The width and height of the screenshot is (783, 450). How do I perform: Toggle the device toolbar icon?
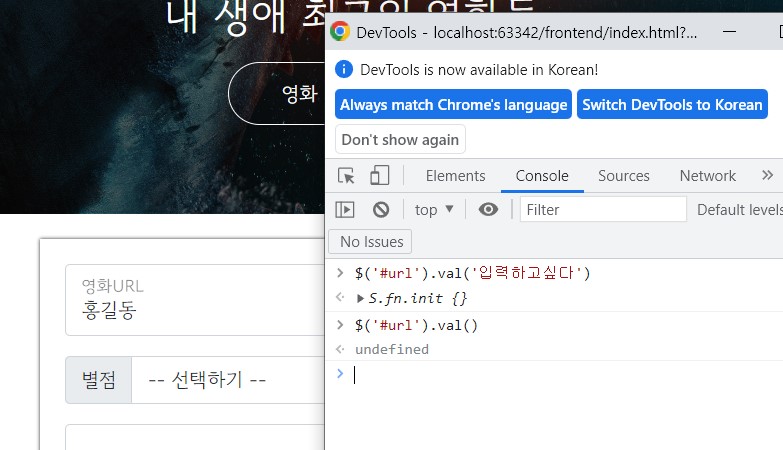pyautogui.click(x=380, y=176)
